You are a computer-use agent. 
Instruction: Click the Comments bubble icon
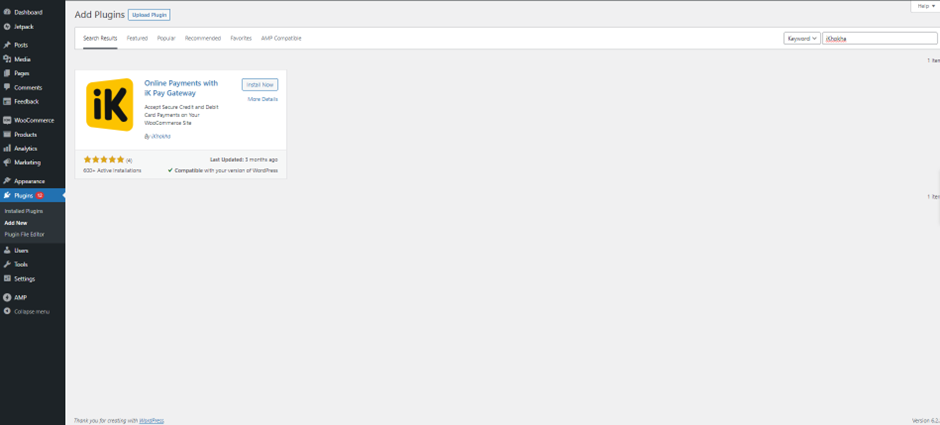pos(7,88)
